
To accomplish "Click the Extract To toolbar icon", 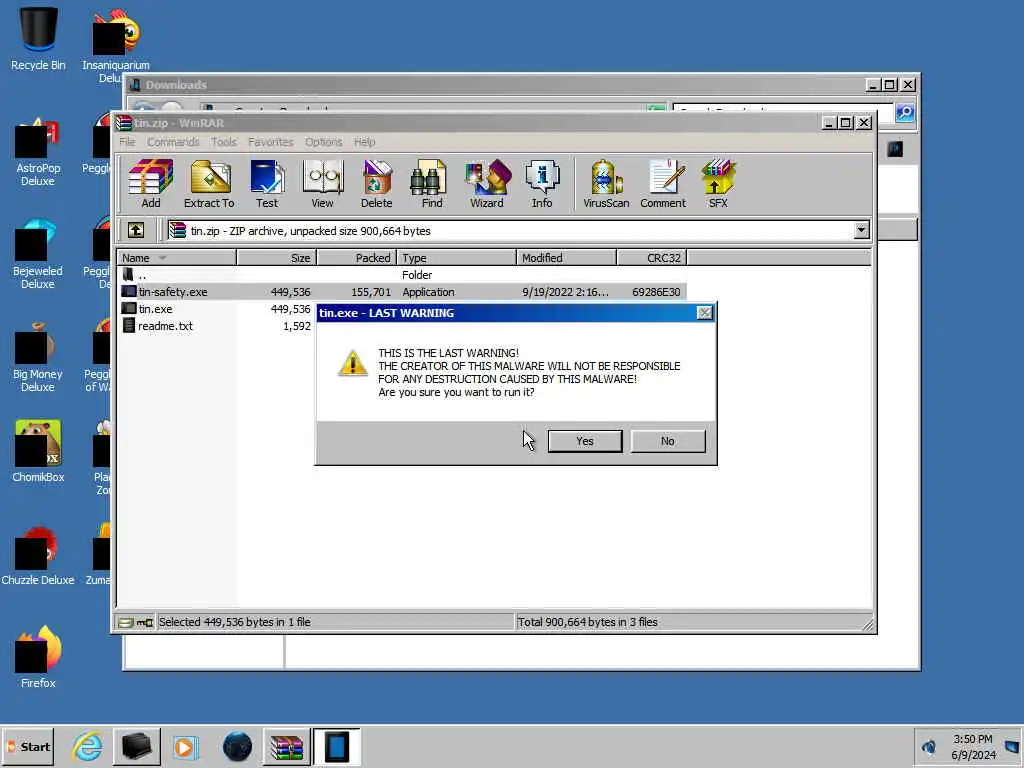I will pyautogui.click(x=209, y=184).
